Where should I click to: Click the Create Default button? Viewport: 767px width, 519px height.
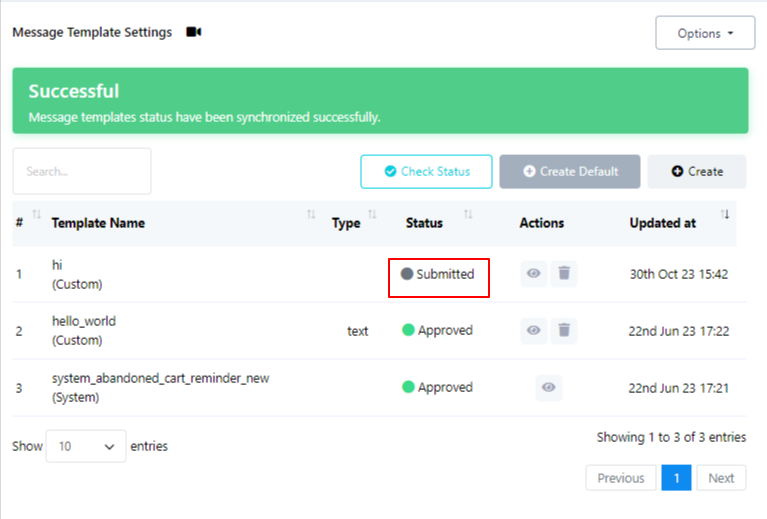click(x=569, y=172)
